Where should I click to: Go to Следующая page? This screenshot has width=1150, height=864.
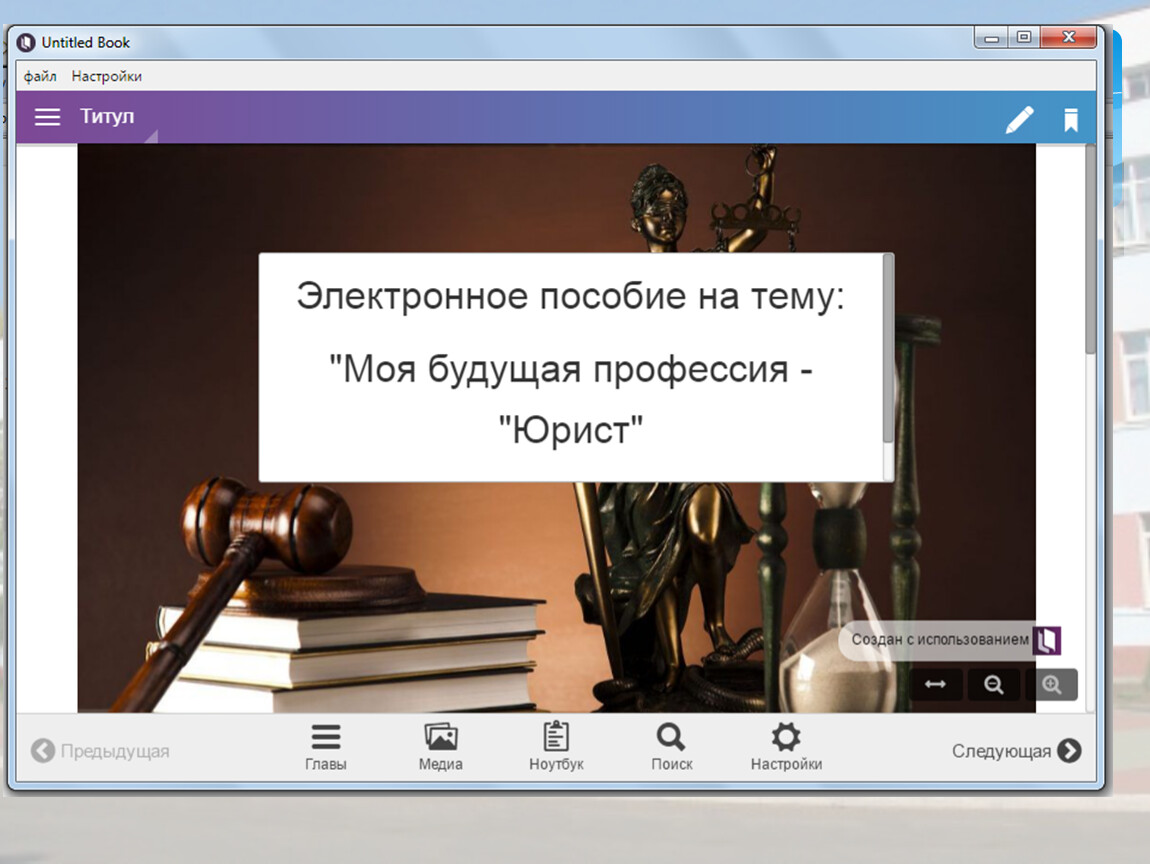point(1017,751)
